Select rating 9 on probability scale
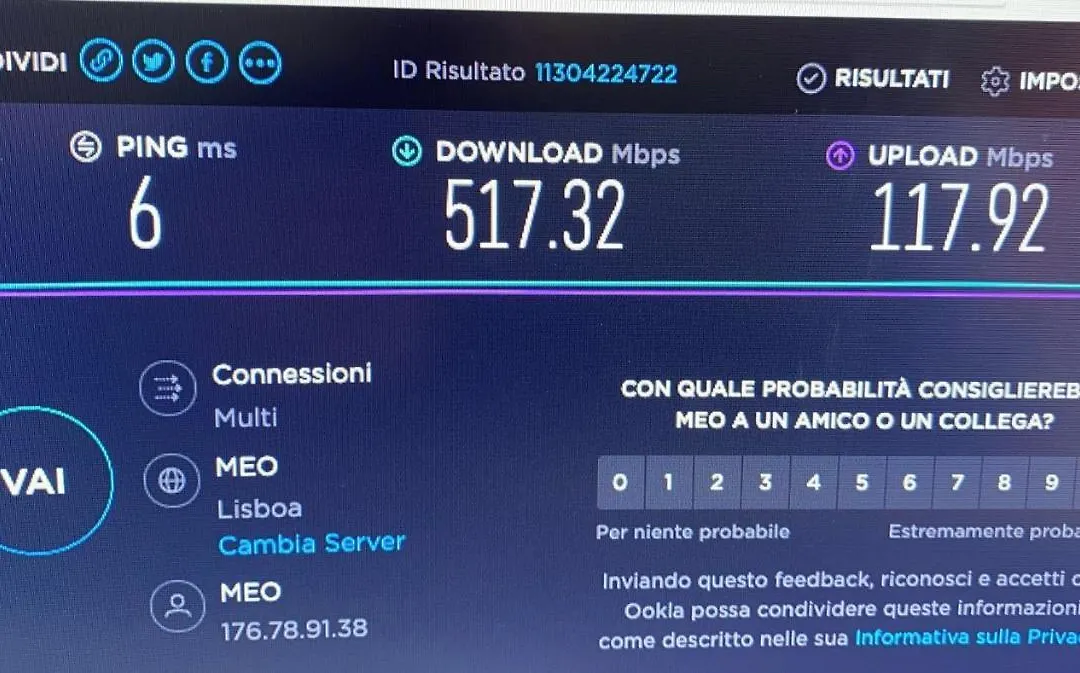 point(1051,482)
